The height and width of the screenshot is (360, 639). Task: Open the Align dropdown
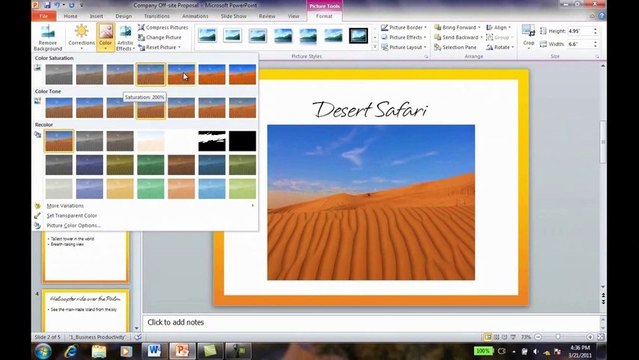point(498,27)
